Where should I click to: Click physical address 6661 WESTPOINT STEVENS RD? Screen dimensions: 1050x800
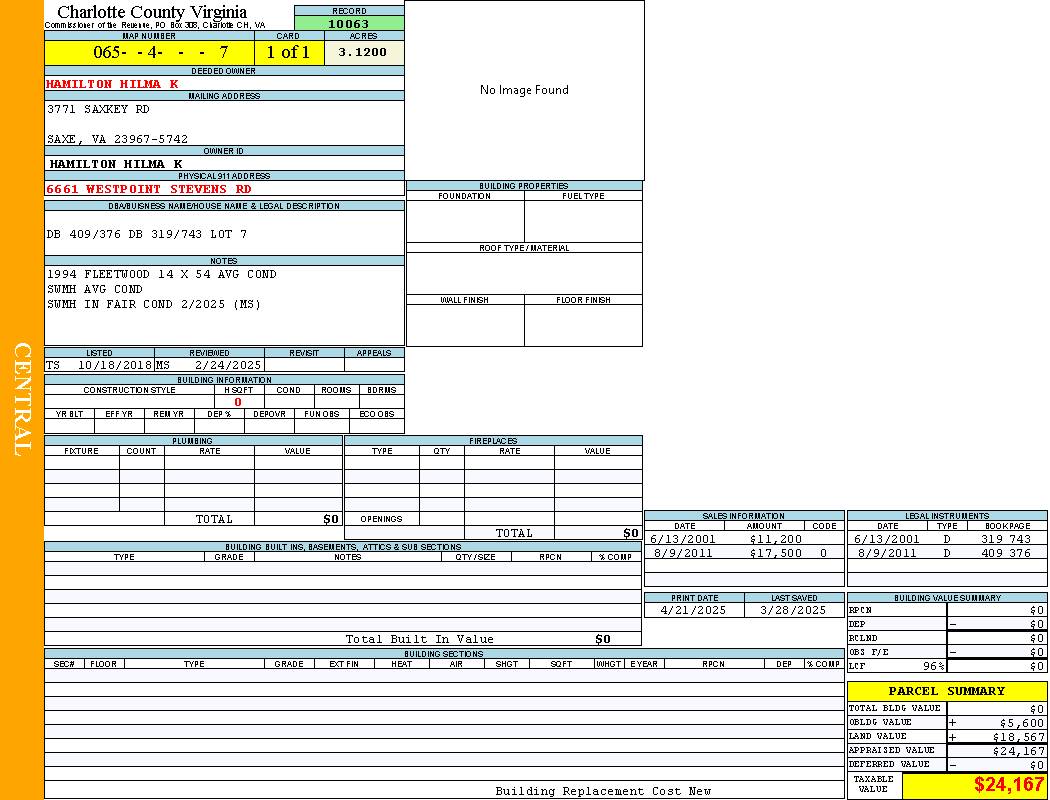149,189
